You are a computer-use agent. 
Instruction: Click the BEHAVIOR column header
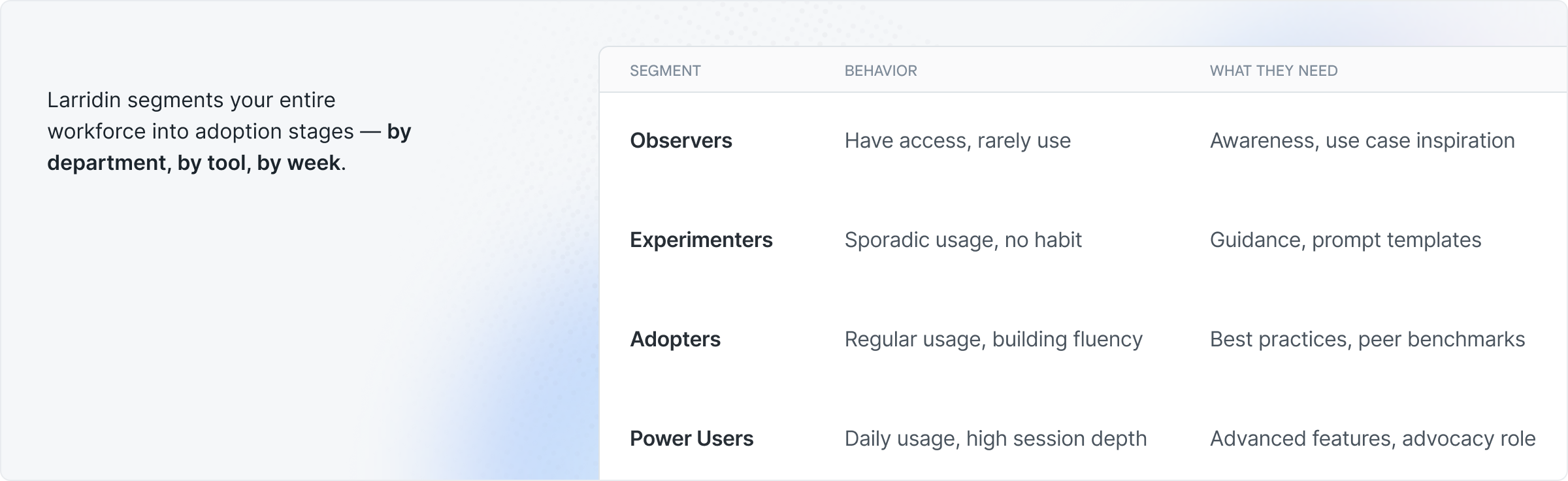(x=880, y=71)
